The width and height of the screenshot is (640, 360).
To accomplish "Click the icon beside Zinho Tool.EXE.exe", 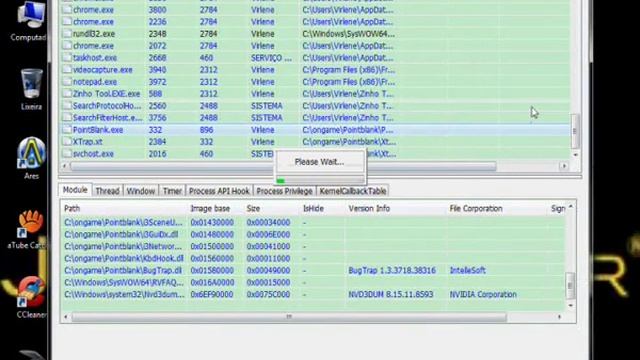I will click(x=67, y=93).
